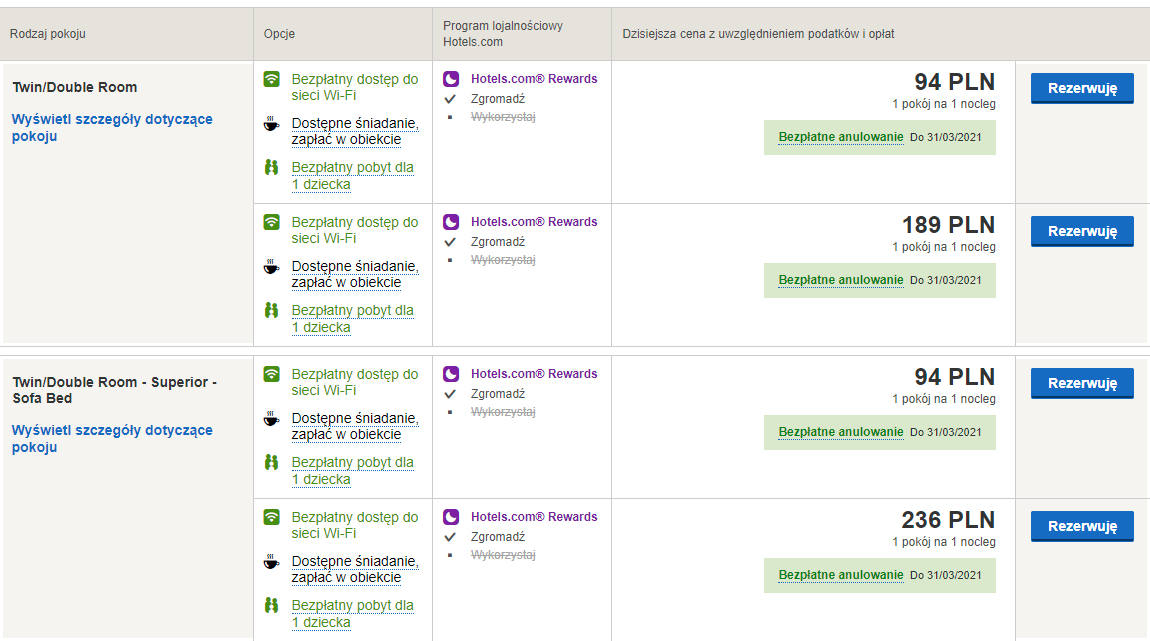The height and width of the screenshot is (641, 1150).
Task: Click the child stay icon in the 236 PLN offer
Action: pos(271,606)
